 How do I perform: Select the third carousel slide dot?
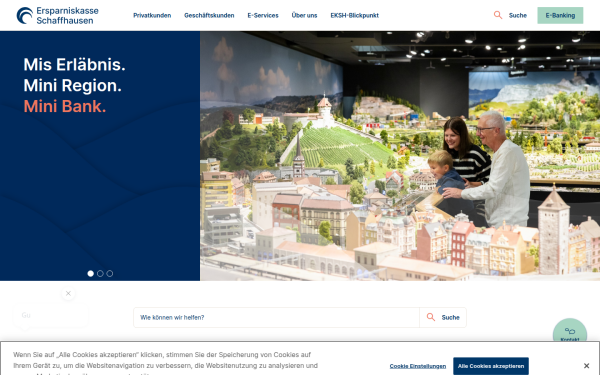tap(110, 273)
